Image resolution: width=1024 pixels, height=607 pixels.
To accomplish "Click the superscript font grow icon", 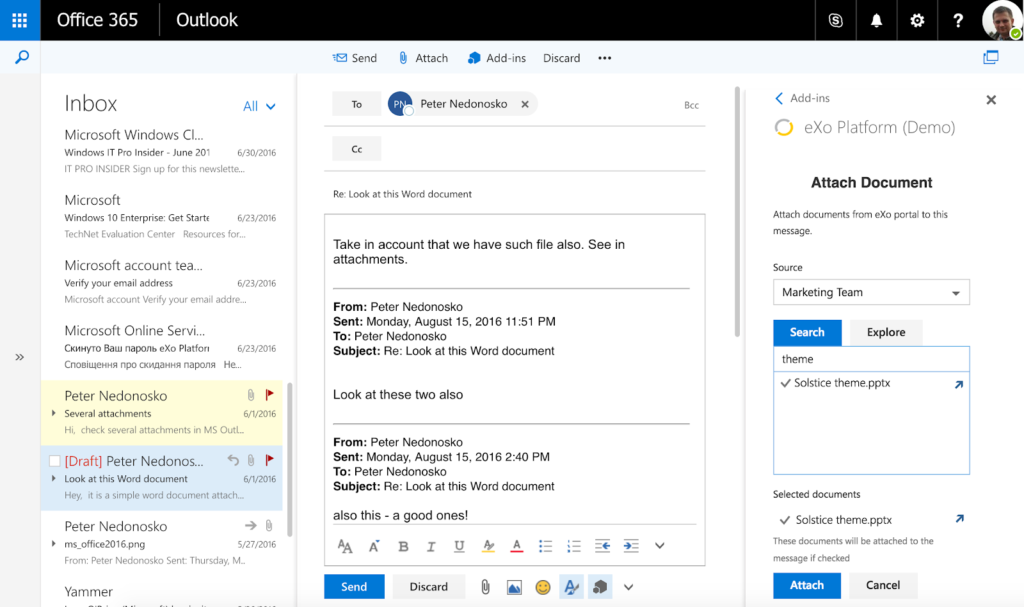I will coord(374,546).
